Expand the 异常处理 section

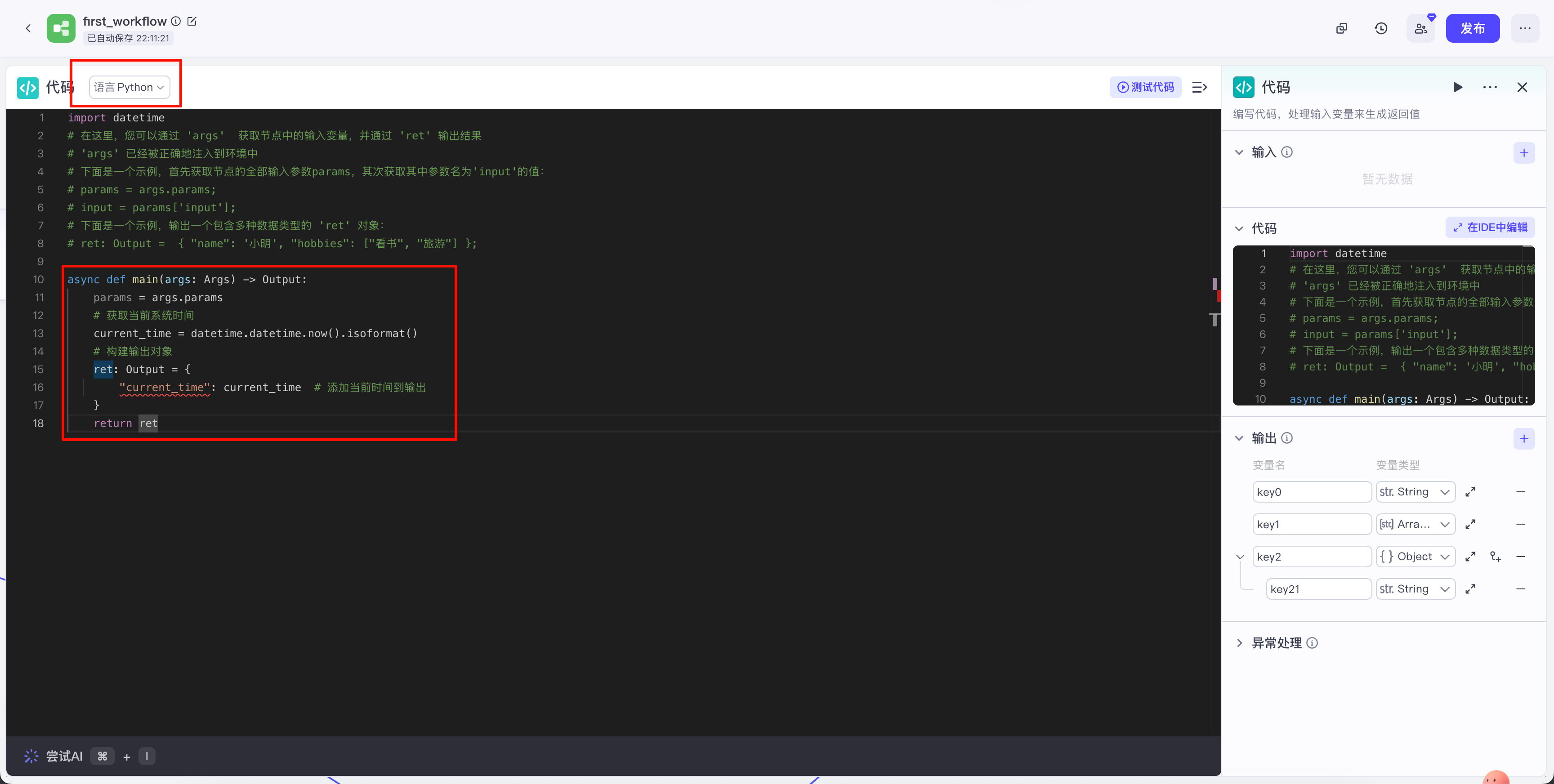(x=1240, y=643)
